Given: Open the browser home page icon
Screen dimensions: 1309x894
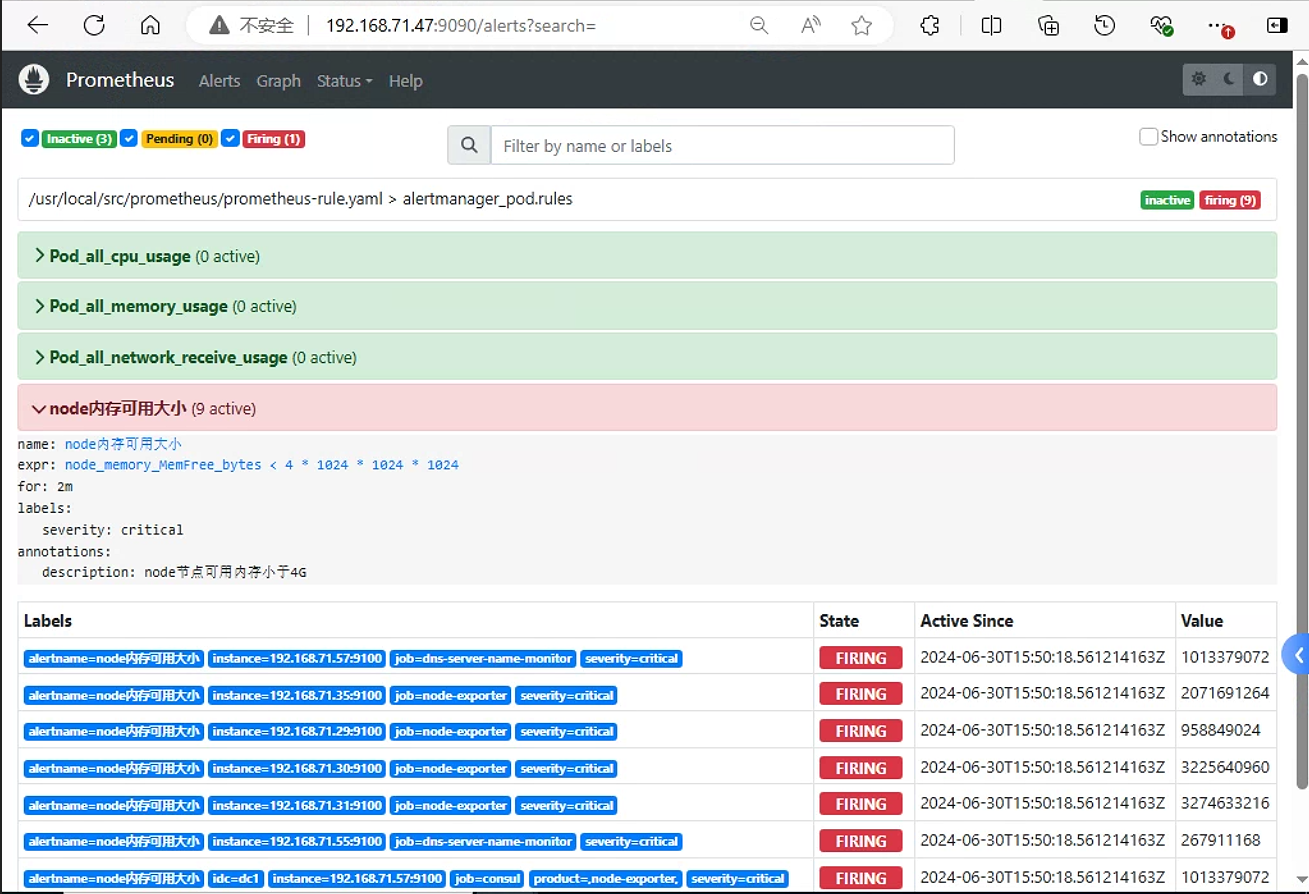Looking at the screenshot, I should [x=150, y=26].
